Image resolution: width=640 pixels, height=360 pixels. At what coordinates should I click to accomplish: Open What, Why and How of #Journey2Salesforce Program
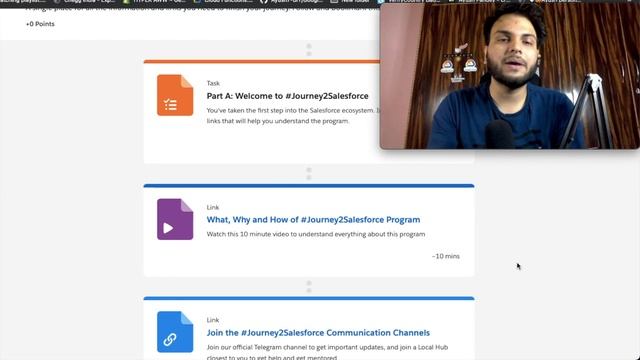pyautogui.click(x=313, y=220)
